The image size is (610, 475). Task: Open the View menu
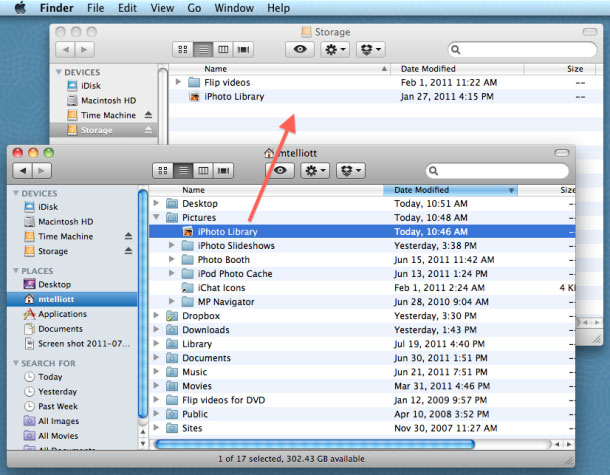(162, 8)
